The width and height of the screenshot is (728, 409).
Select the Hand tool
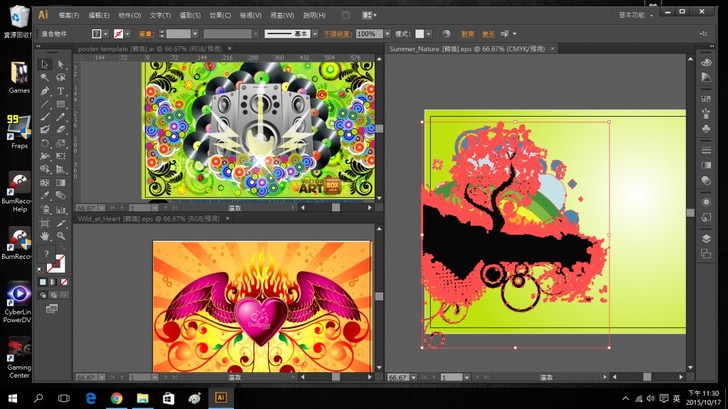45,236
